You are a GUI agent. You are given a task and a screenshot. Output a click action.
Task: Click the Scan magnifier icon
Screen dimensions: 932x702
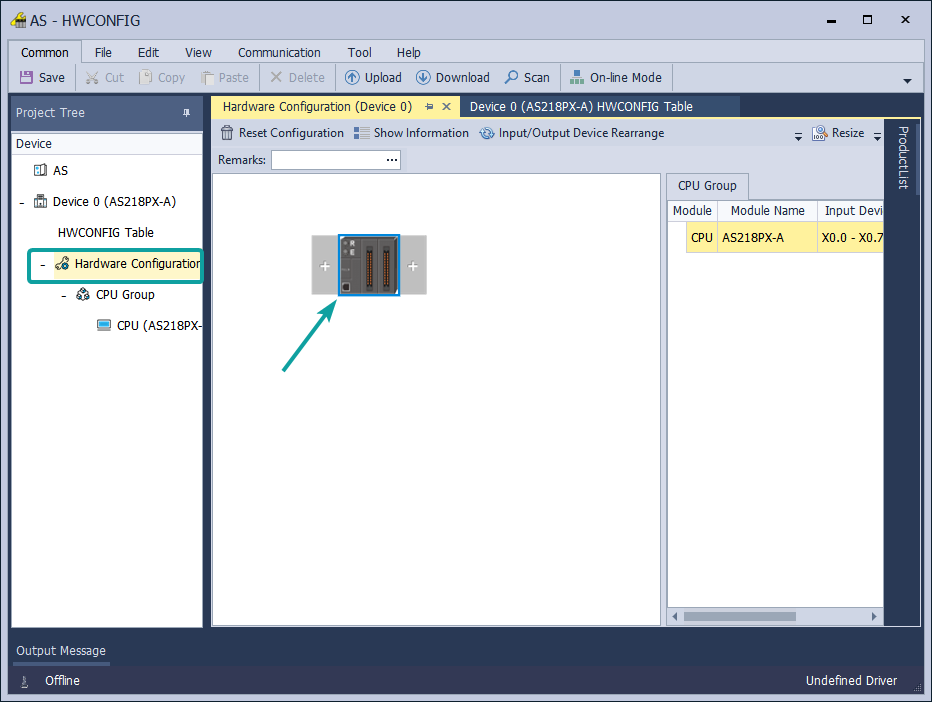[x=511, y=77]
